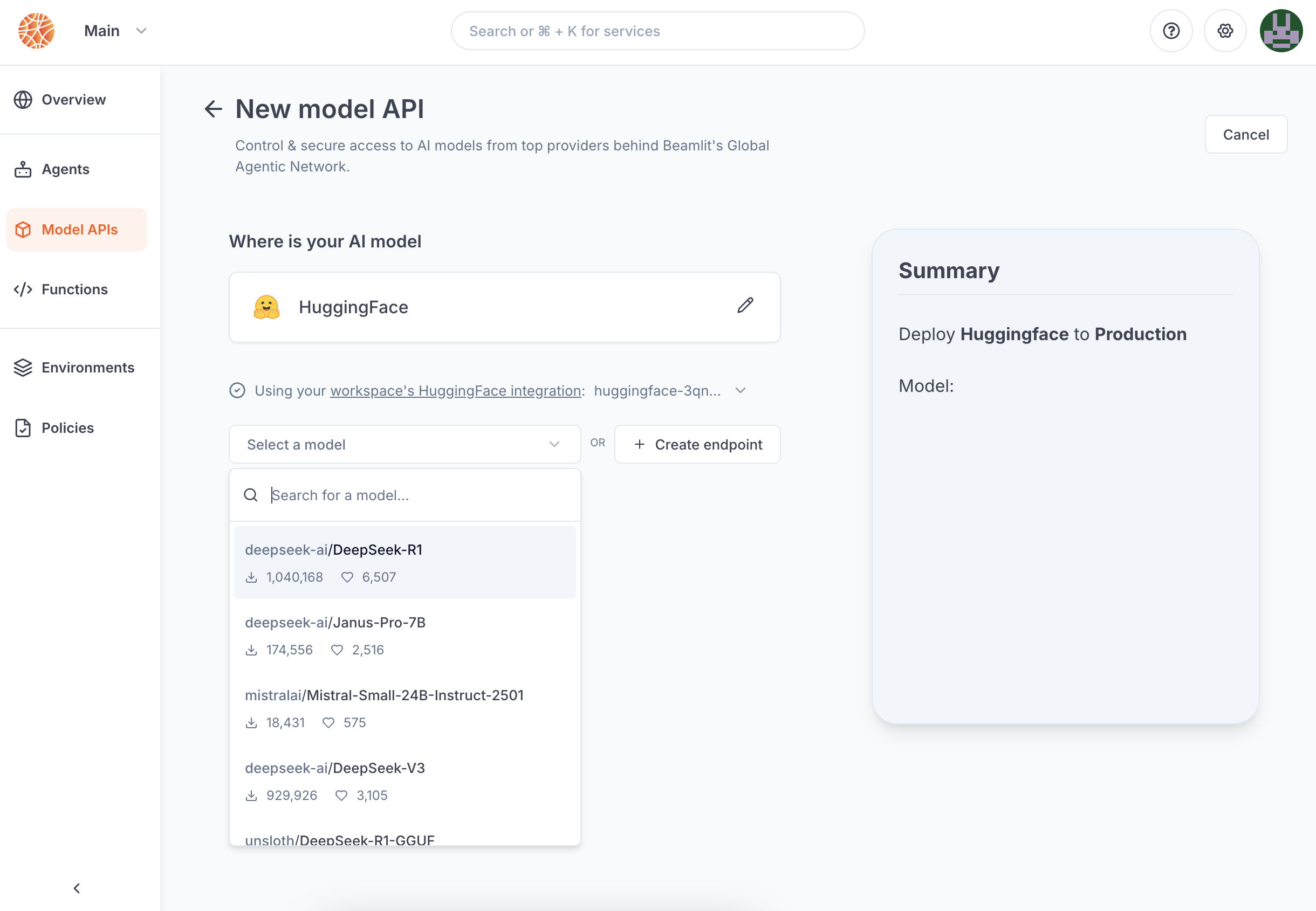Viewport: 1316px width, 911px height.
Task: Click Create endpoint button
Action: click(x=697, y=444)
